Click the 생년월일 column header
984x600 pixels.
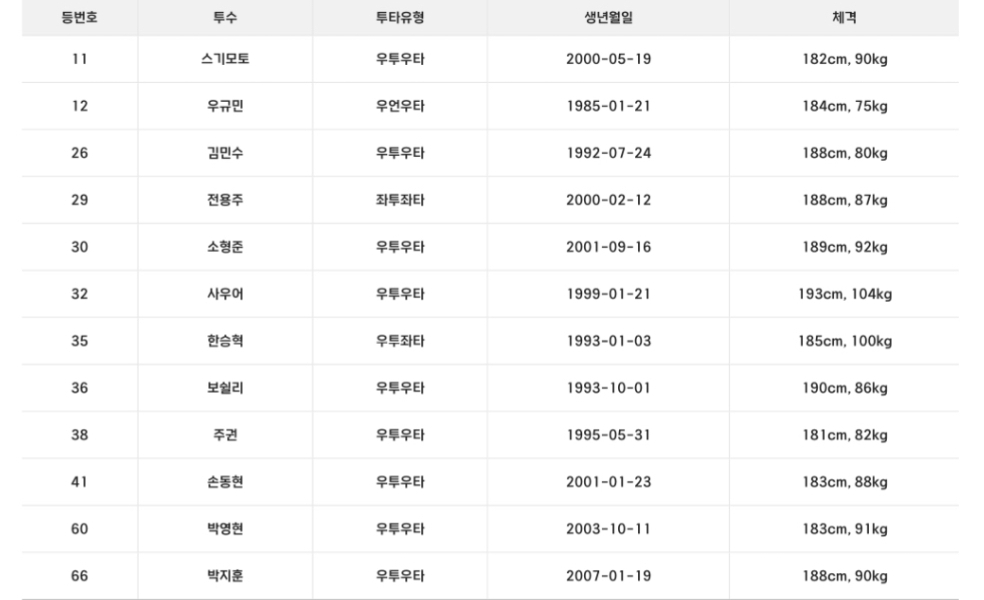coord(608,18)
